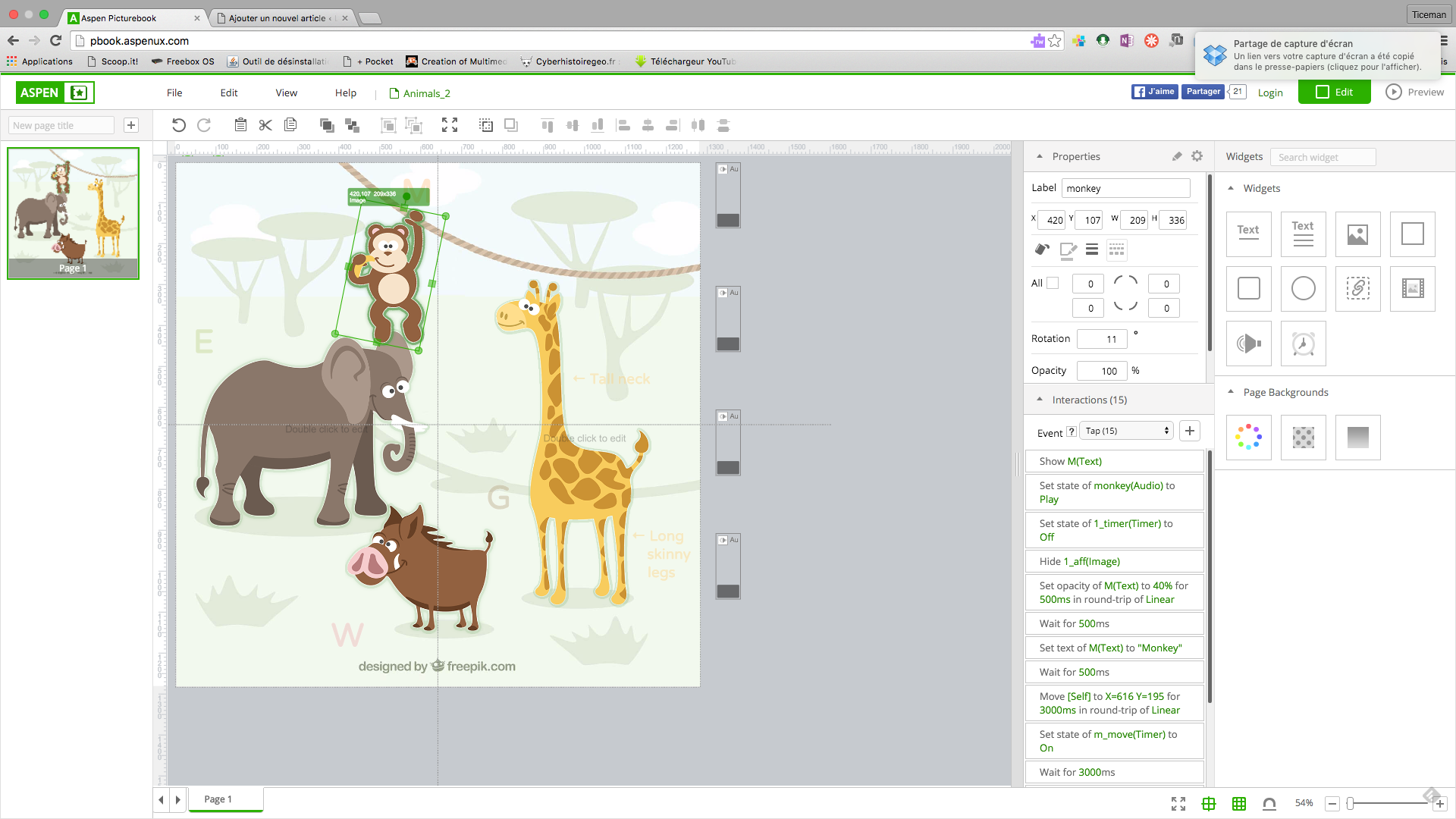This screenshot has width=1456, height=819.
Task: Add a rounded rectangle widget
Action: [x=1248, y=288]
